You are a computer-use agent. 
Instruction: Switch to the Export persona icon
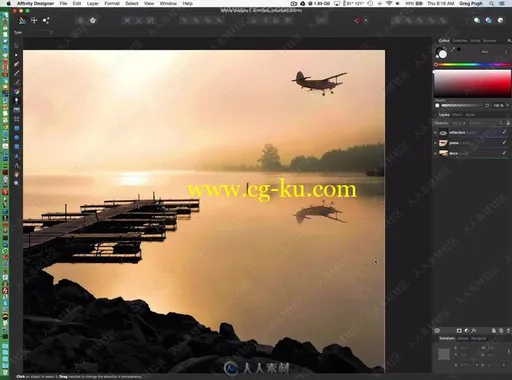click(x=46, y=20)
